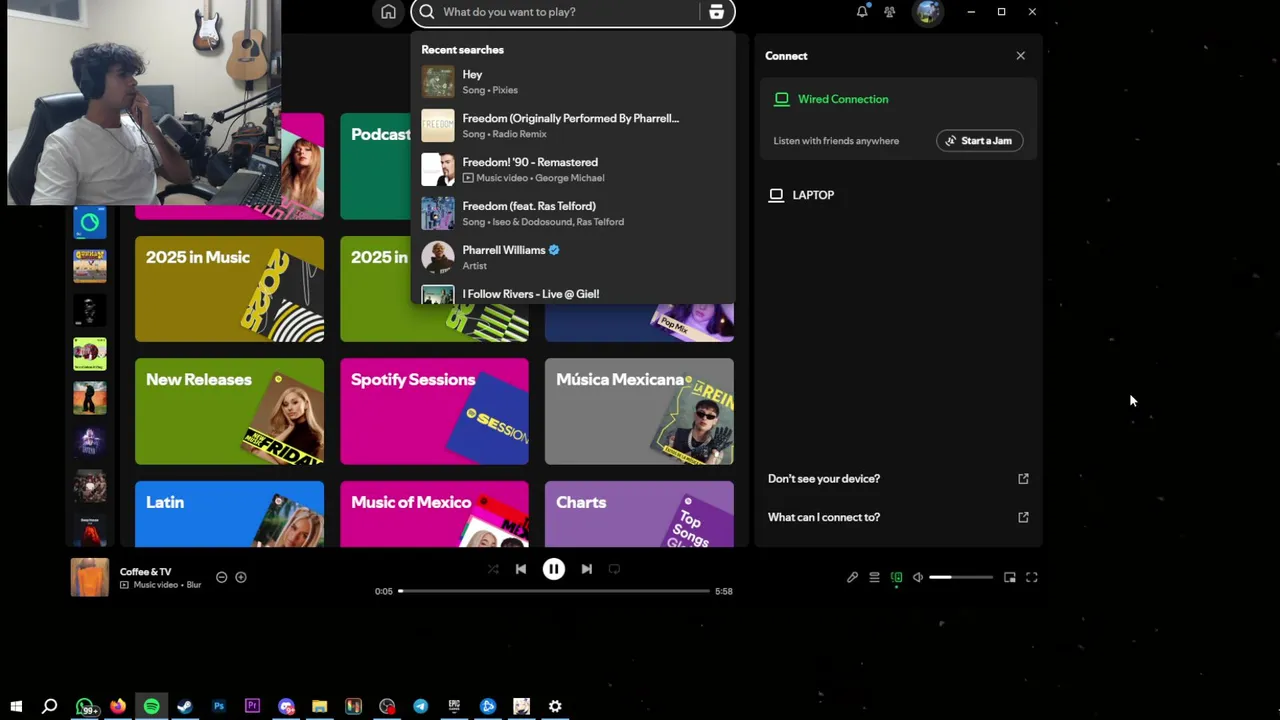Open File Explorer from the taskbar
Viewport: 1280px width, 720px height.
tap(319, 706)
